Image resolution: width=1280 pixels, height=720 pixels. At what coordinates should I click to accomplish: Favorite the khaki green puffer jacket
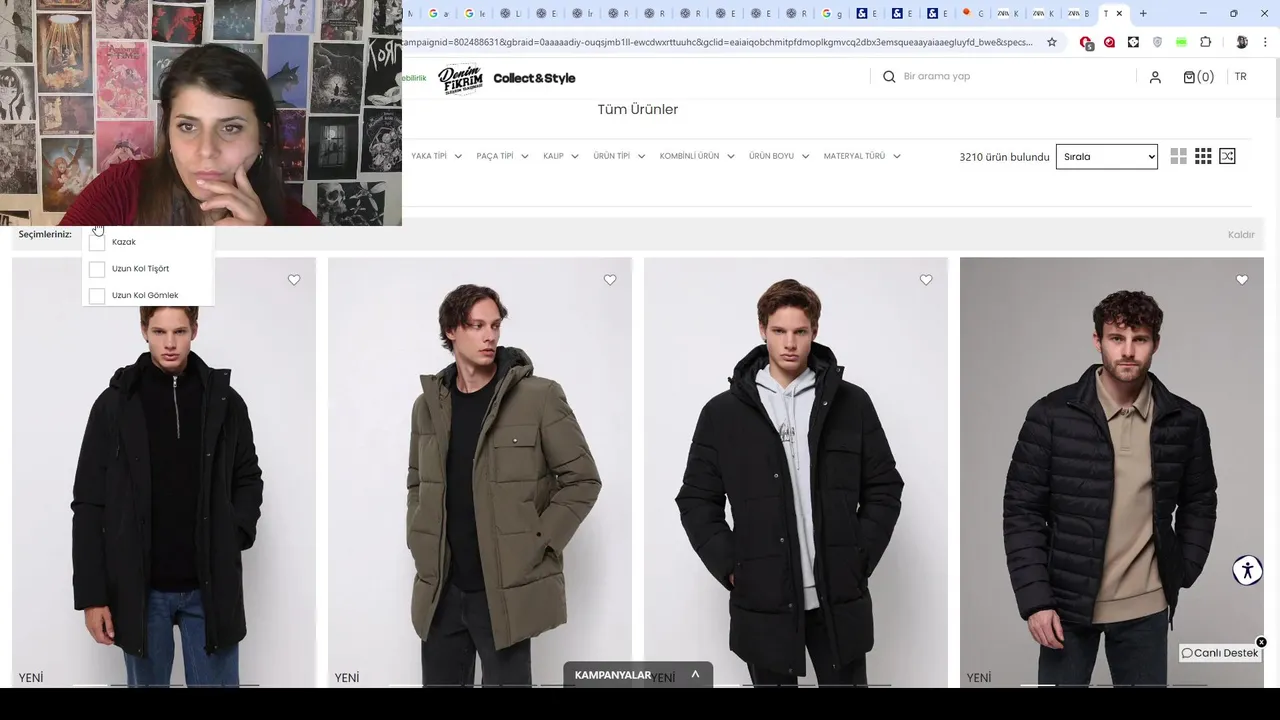point(610,280)
